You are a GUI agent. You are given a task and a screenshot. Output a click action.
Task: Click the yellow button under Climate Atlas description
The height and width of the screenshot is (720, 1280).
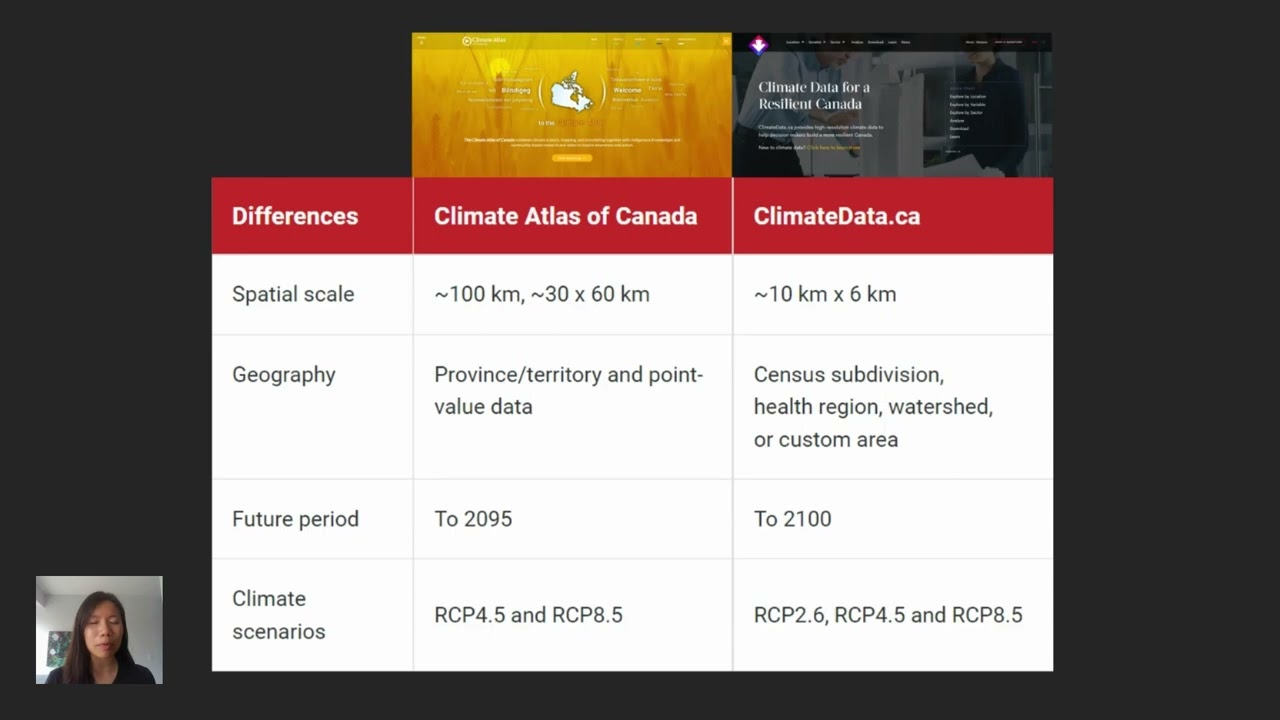point(572,158)
